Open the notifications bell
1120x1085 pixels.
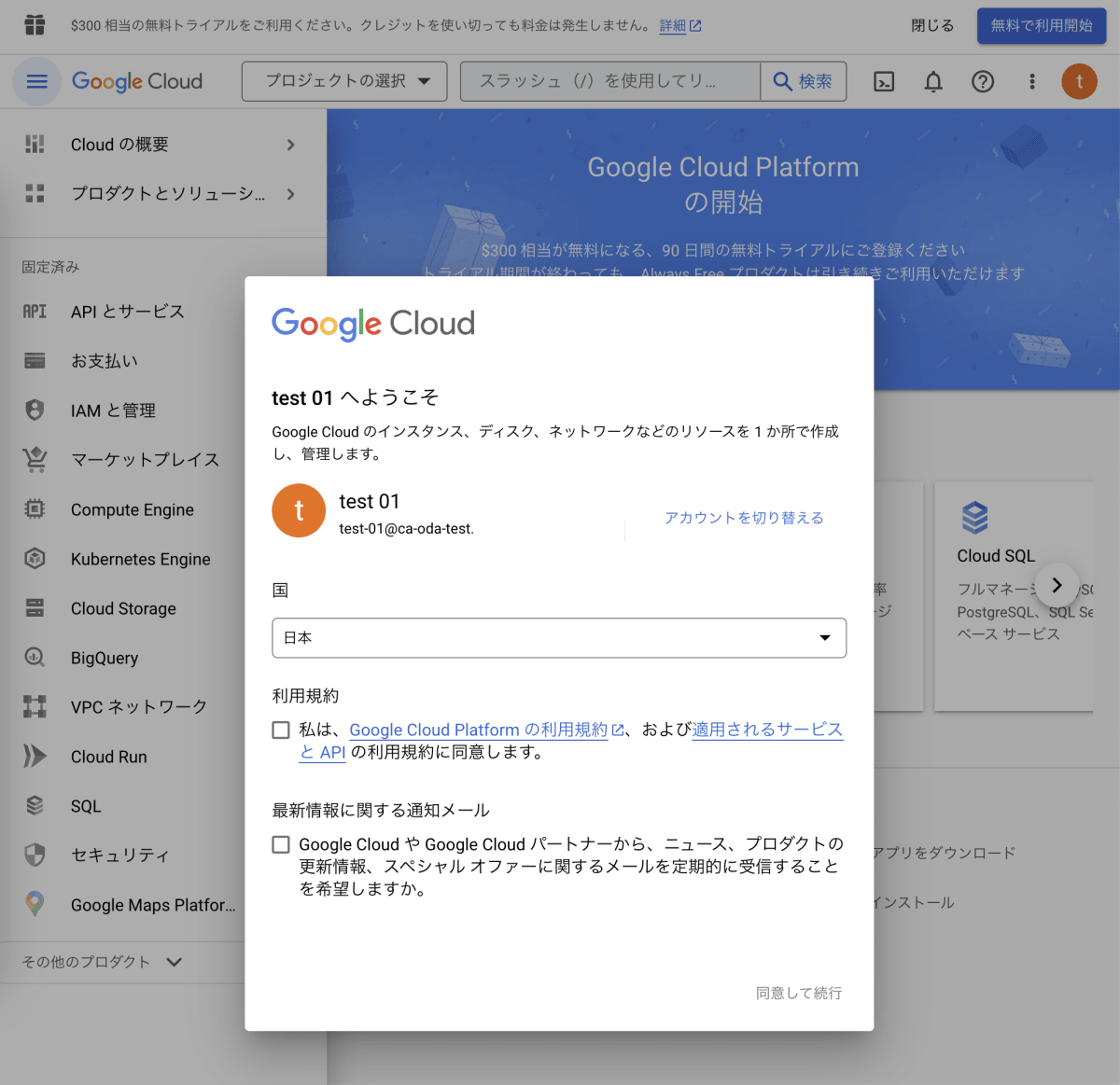point(933,82)
